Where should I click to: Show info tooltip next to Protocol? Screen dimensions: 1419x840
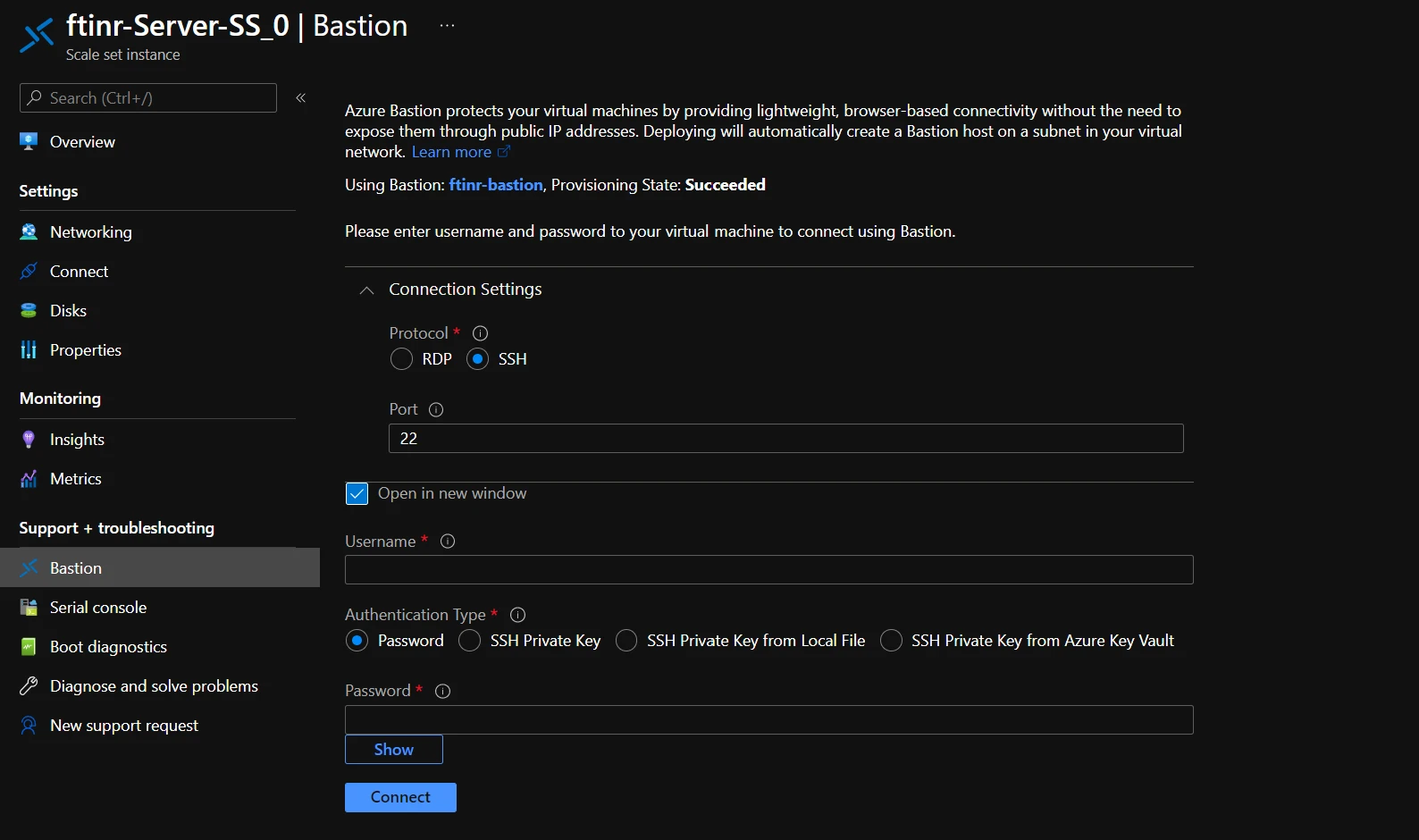480,333
